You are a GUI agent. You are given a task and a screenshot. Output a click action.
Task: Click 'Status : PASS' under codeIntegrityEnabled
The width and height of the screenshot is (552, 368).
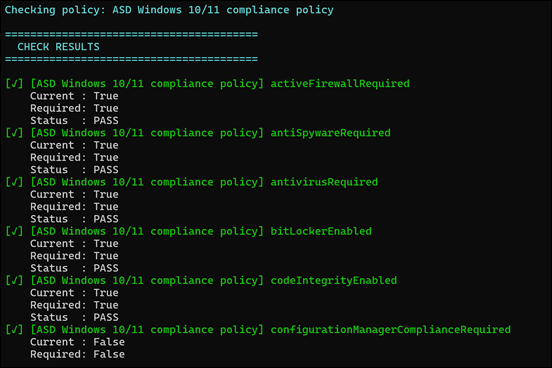74,318
